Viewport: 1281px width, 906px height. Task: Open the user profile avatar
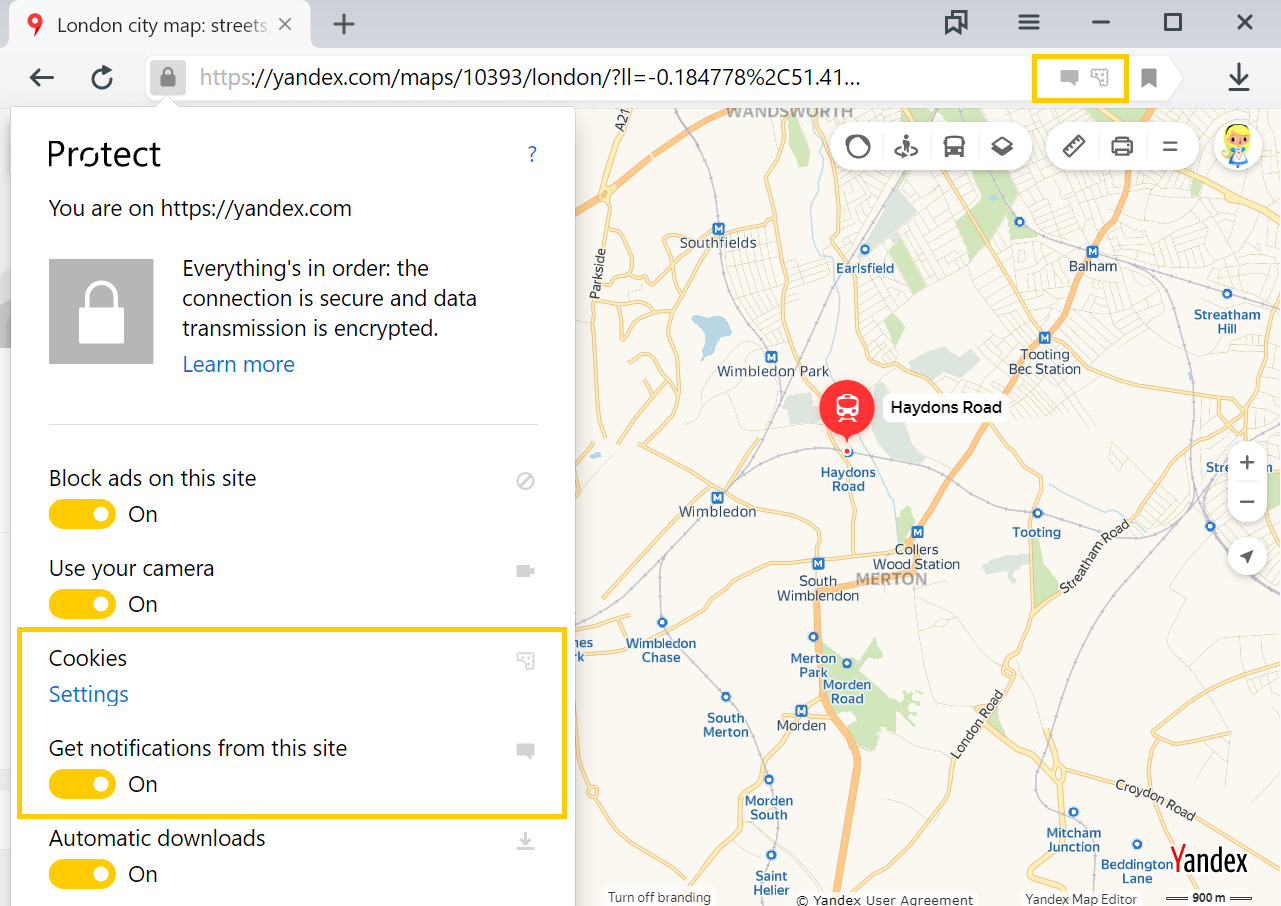pyautogui.click(x=1238, y=146)
